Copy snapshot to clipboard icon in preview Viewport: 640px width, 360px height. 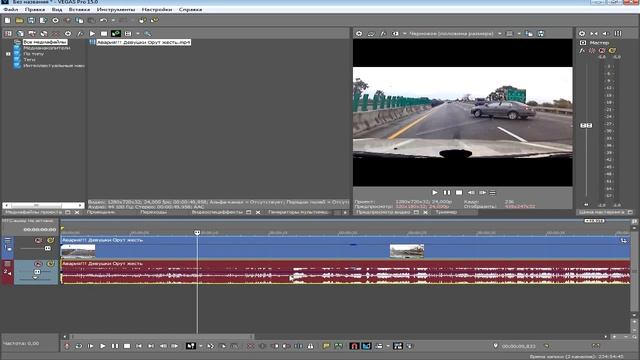point(529,33)
